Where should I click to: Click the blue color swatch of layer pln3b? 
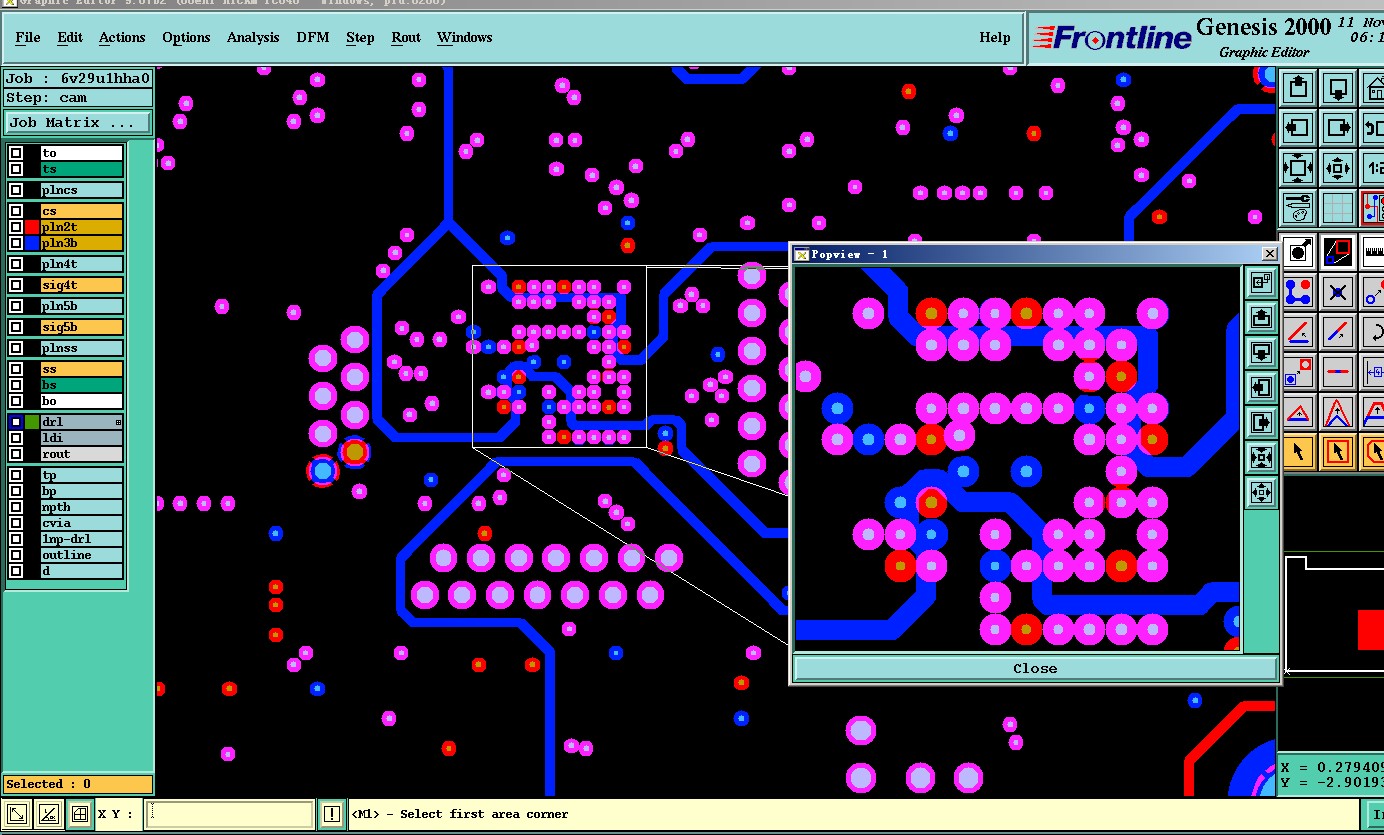pyautogui.click(x=32, y=243)
